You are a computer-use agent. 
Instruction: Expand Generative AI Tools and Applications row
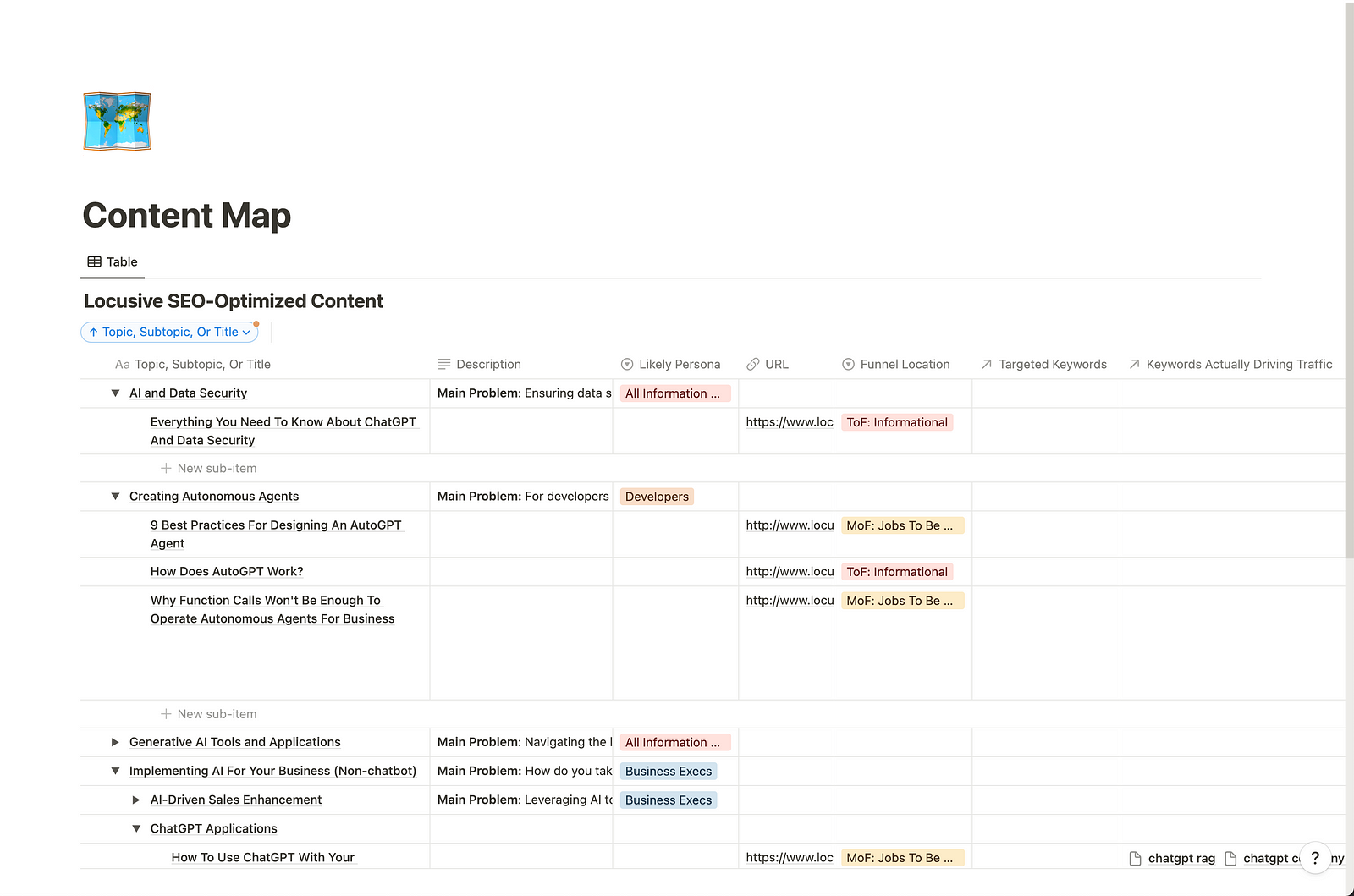pos(115,742)
